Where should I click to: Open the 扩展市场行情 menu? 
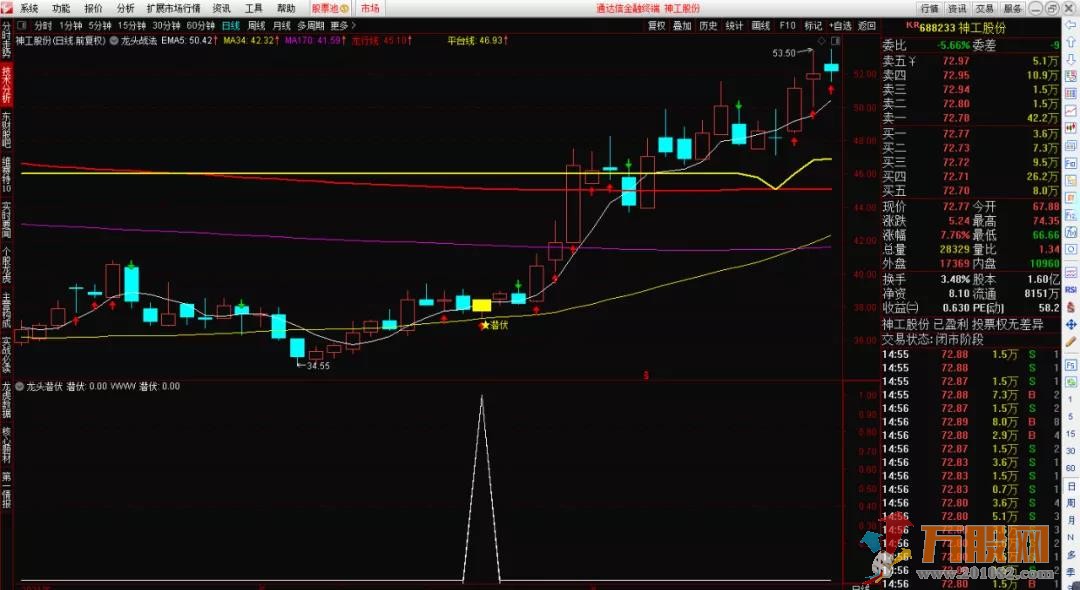[174, 8]
